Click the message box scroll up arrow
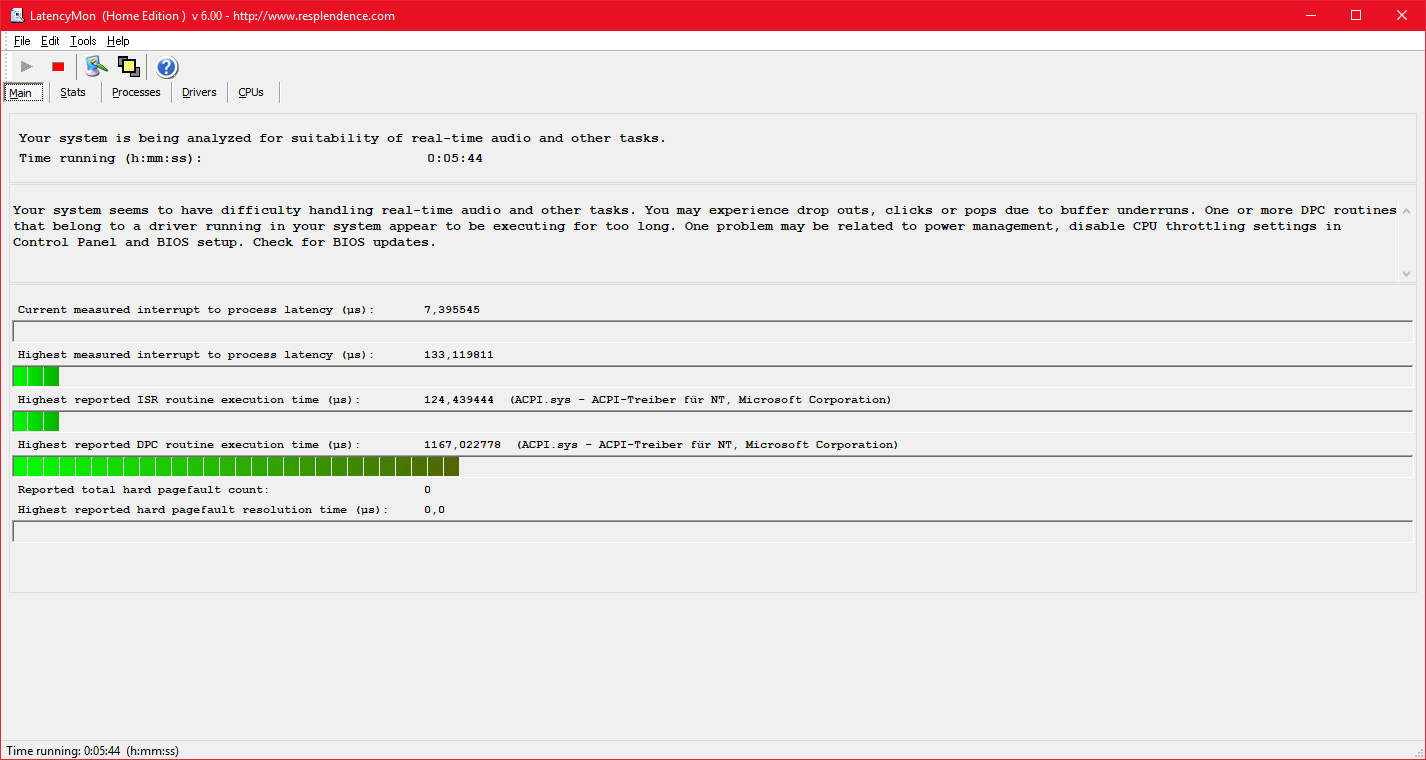1426x760 pixels. (1407, 211)
